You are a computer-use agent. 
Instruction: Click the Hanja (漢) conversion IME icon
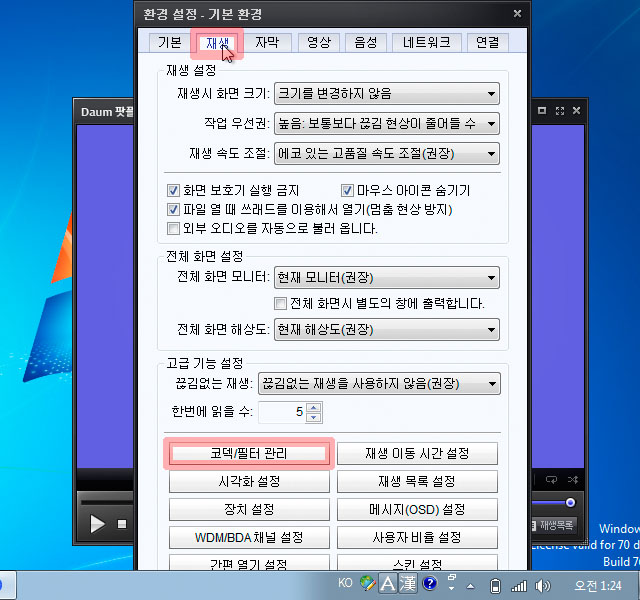(406, 584)
